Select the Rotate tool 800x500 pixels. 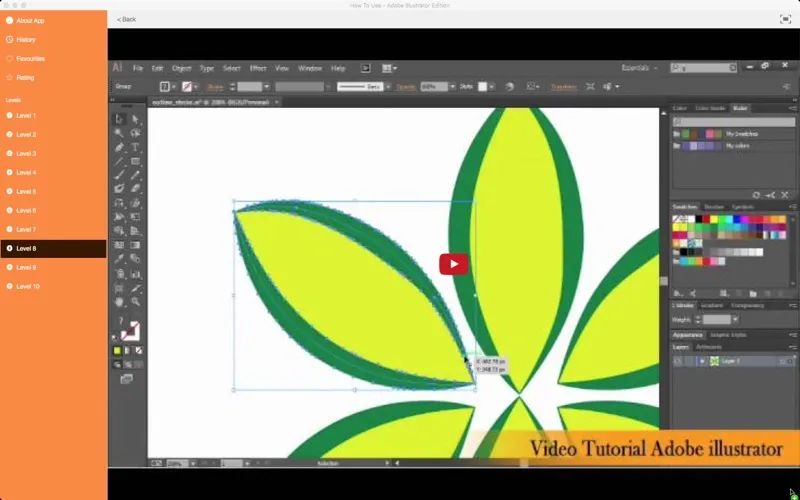point(119,203)
